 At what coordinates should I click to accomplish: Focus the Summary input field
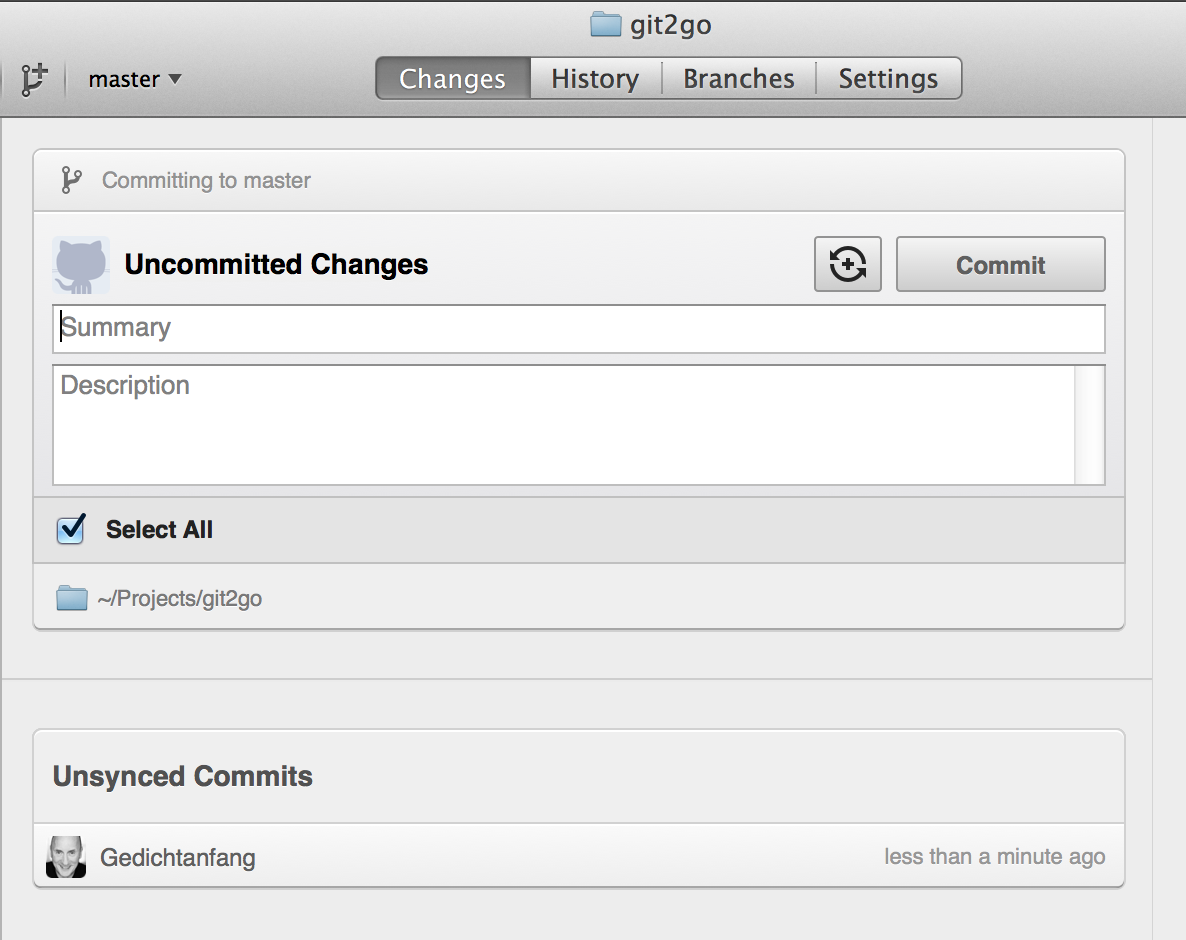coord(579,328)
